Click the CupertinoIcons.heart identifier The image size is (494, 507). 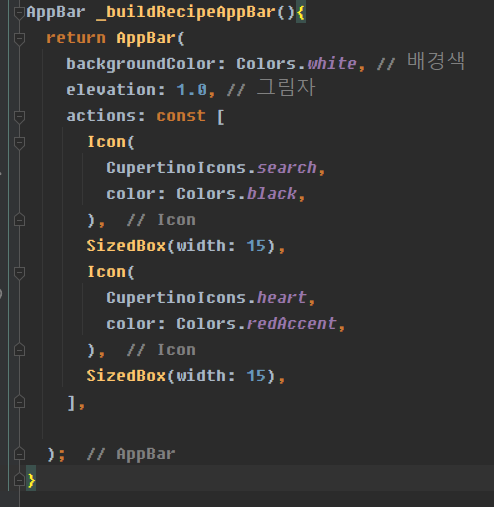pos(206,298)
